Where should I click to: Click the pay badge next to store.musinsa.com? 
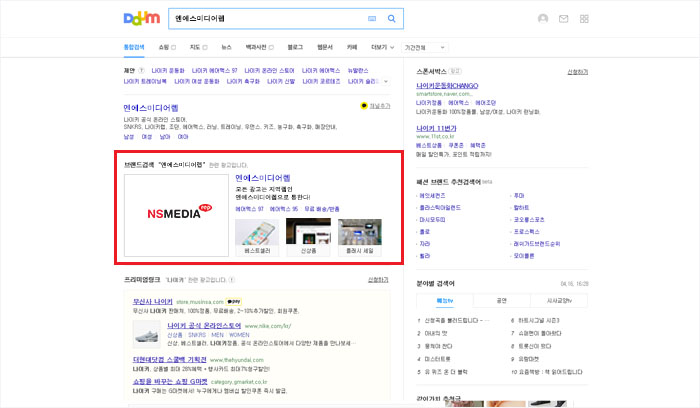(233, 302)
